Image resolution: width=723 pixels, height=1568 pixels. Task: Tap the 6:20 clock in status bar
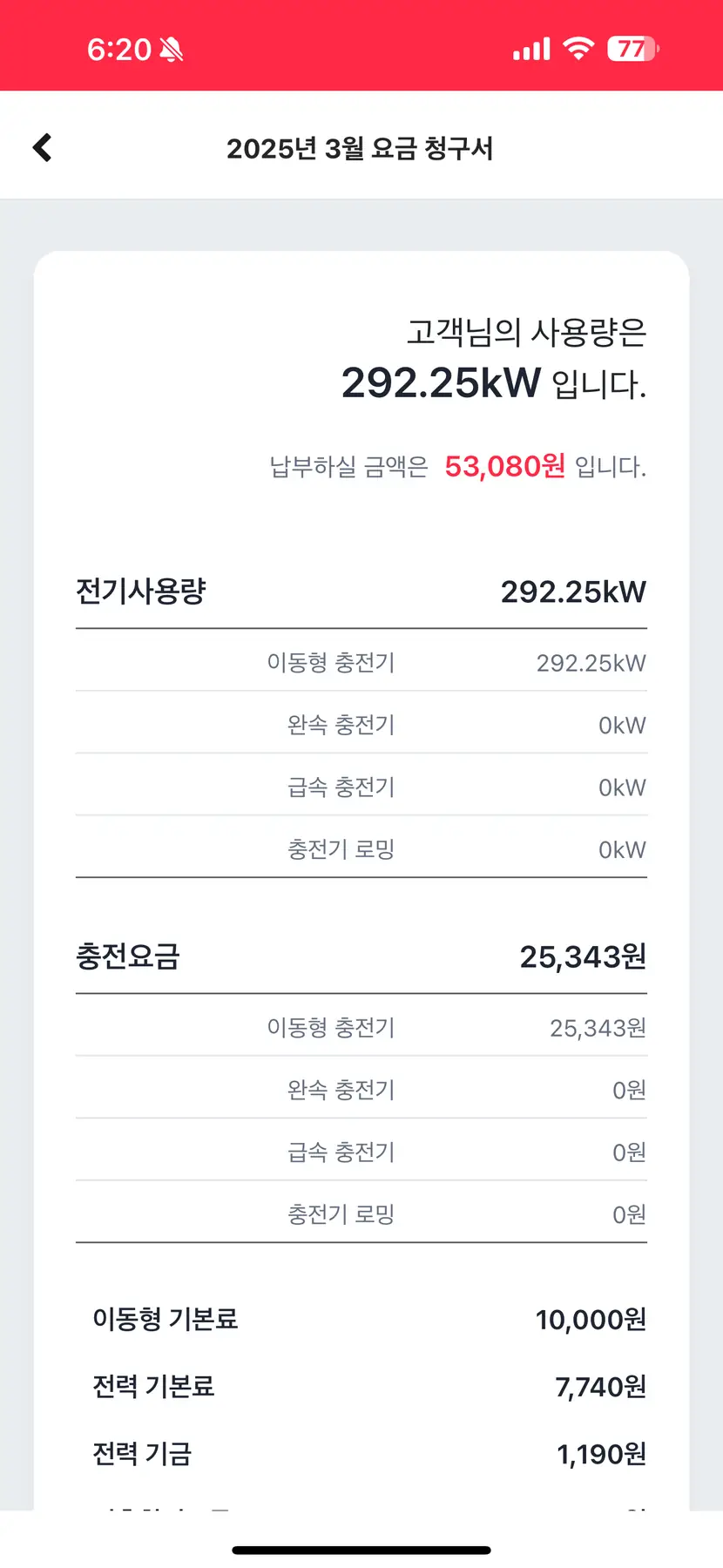tap(119, 50)
